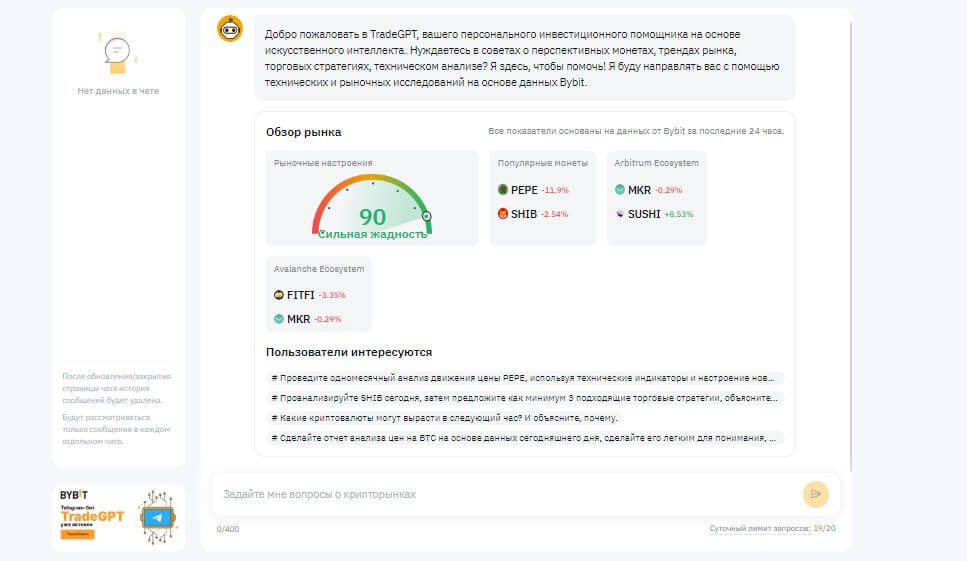Pick the prompt about cryptos rising next hour
This screenshot has height=561, width=967.
point(446,417)
